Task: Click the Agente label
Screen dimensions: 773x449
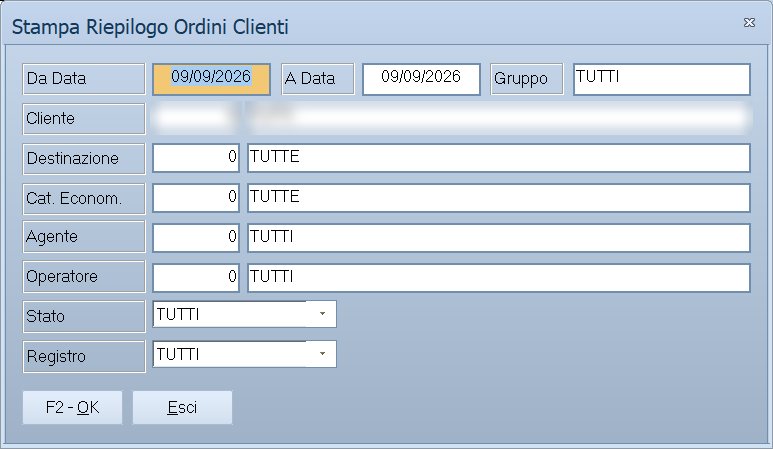Action: point(84,237)
